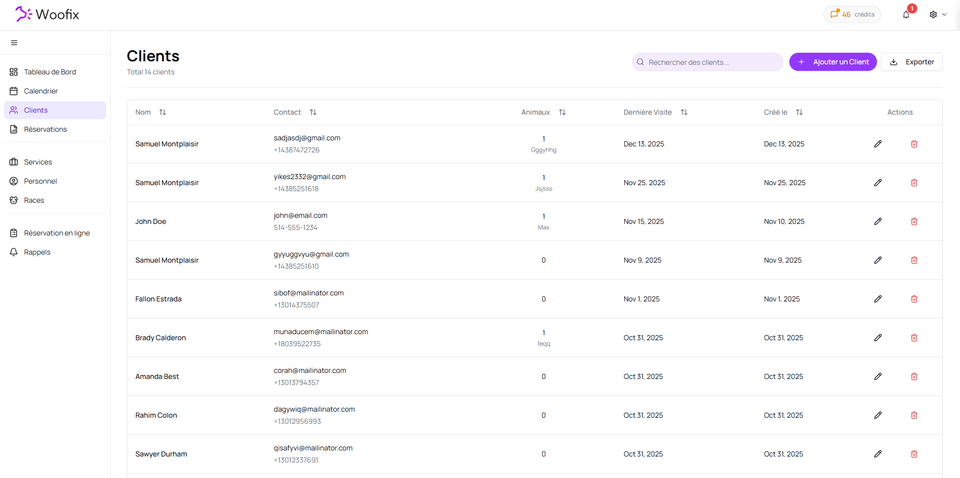Go to Calendrier in the sidebar

pos(41,91)
